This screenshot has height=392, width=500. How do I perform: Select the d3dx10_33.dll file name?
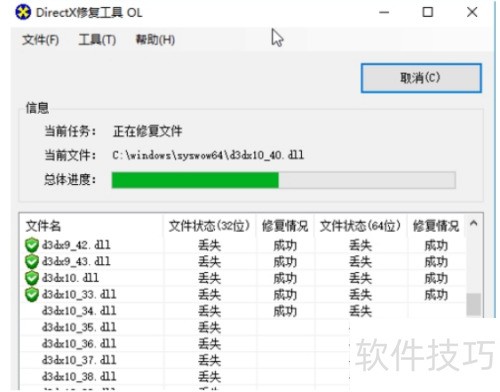pyautogui.click(x=79, y=295)
